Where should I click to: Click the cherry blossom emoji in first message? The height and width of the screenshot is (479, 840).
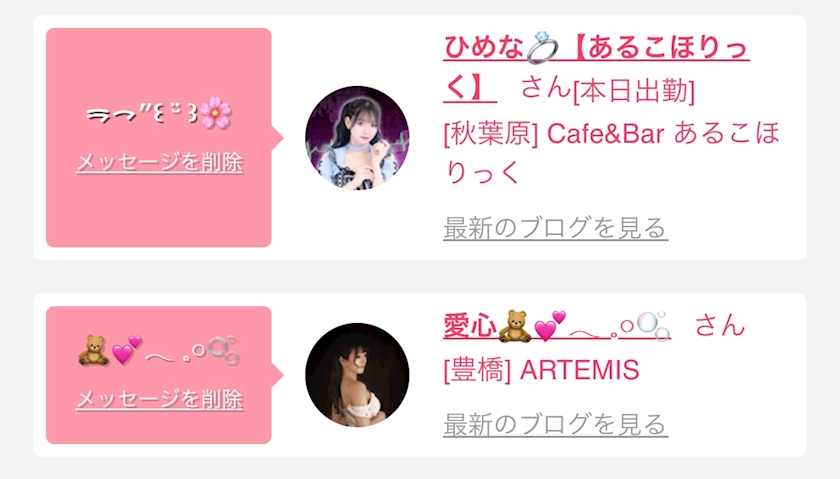(x=216, y=113)
